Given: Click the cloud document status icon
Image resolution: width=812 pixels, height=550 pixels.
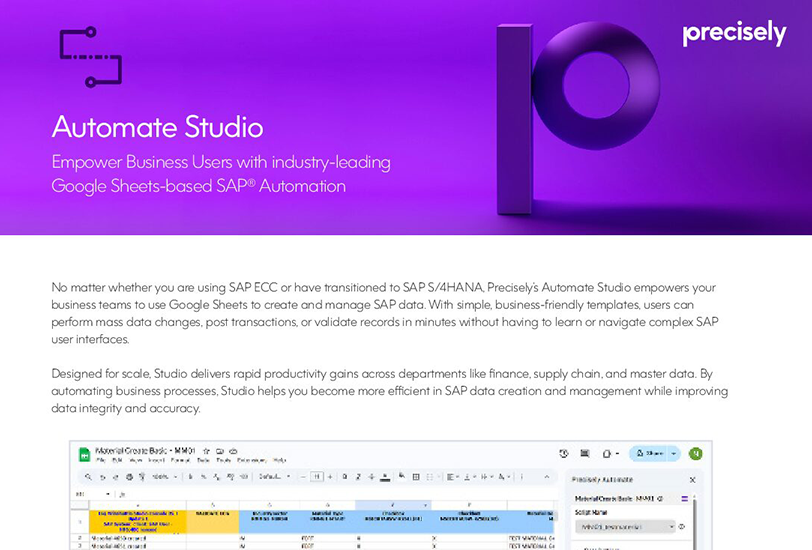Looking at the screenshot, I should pos(233,451).
